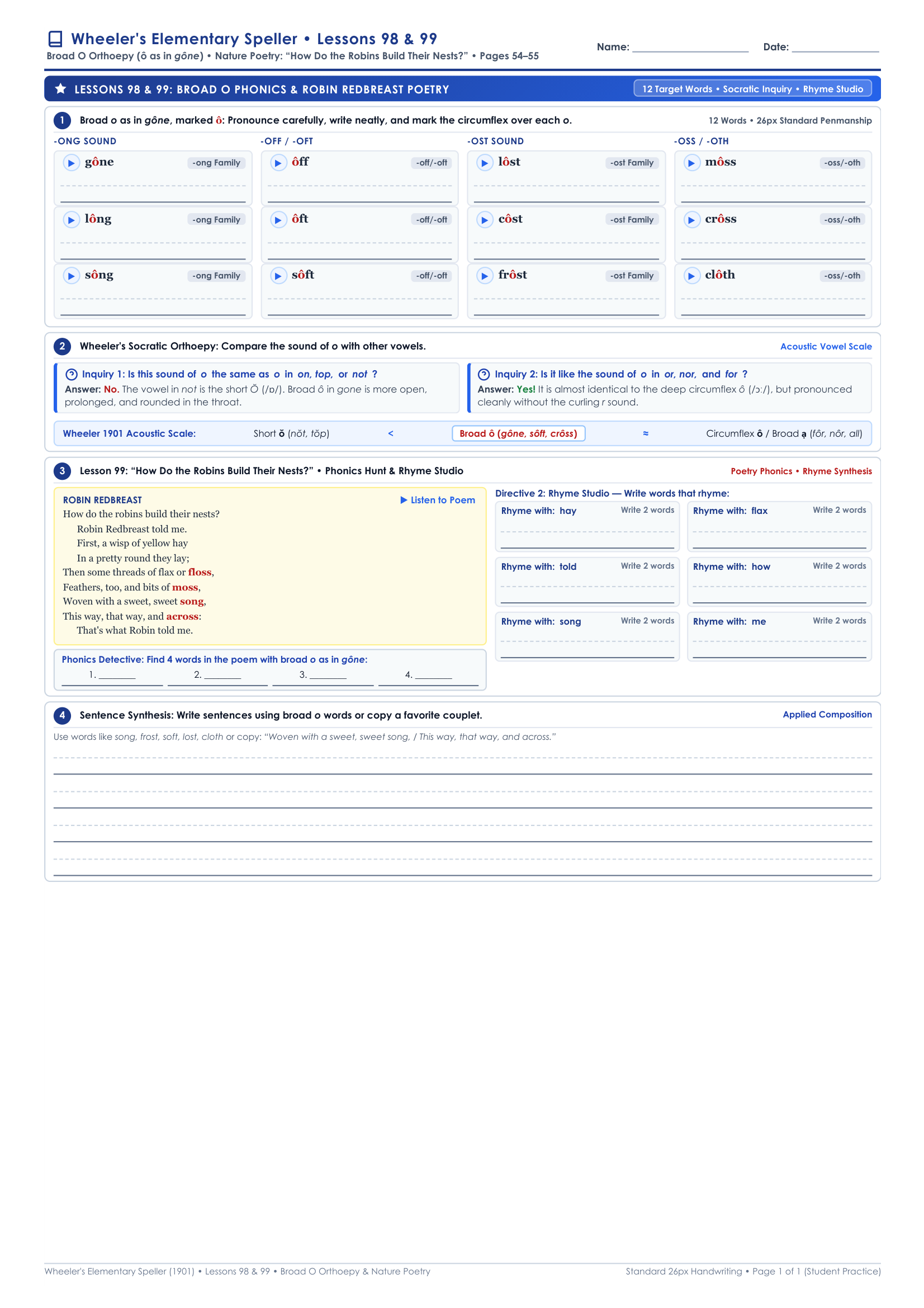Select the Broad ô scale chip
The width and height of the screenshot is (924, 1308).
[x=519, y=433]
